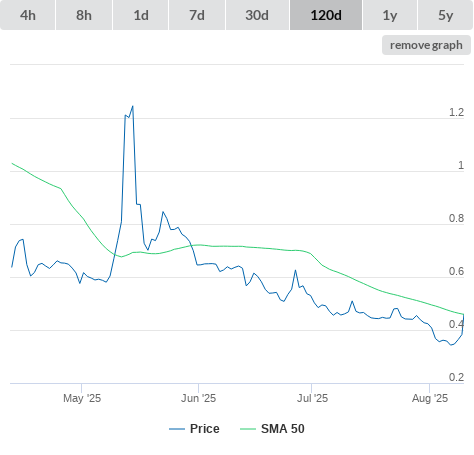474x455 pixels.
Task: Click the 1.2 price axis value
Action: pyautogui.click(x=456, y=112)
